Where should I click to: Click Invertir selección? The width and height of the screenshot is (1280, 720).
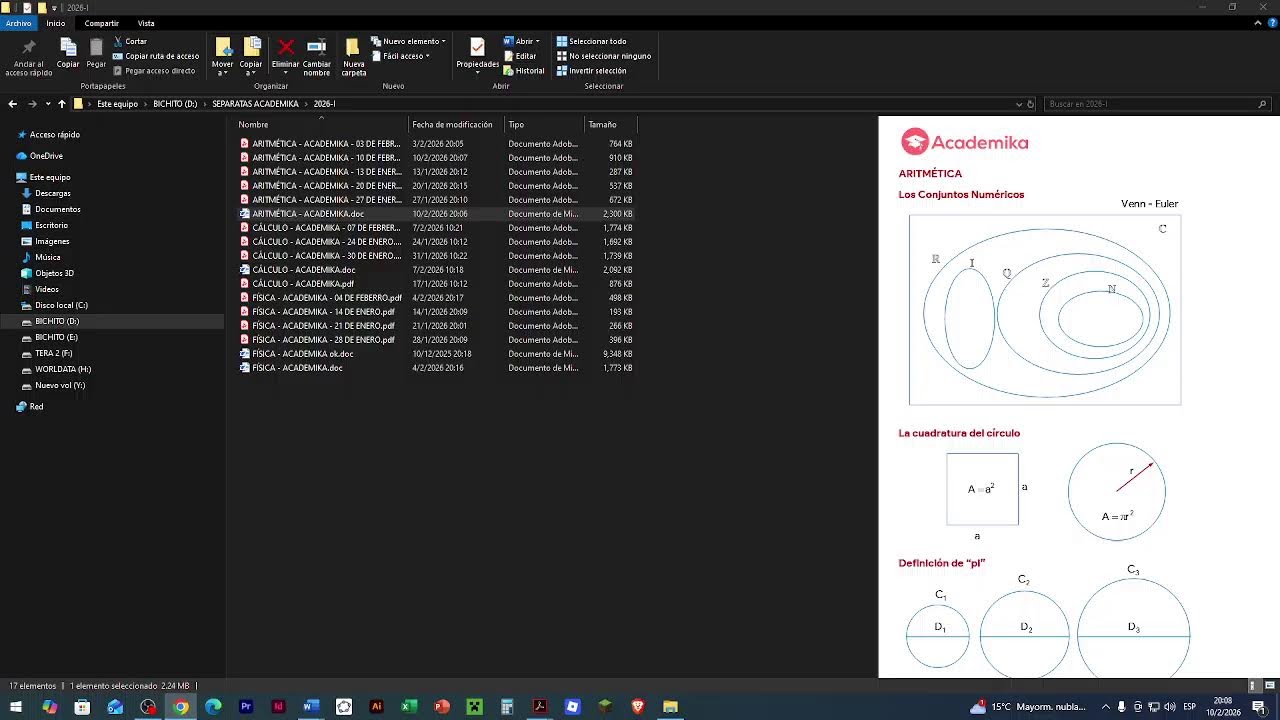coord(591,71)
